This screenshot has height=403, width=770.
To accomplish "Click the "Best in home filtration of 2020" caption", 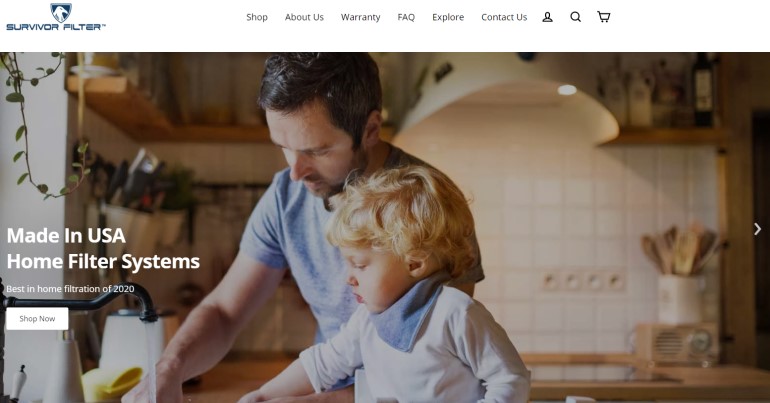I will tap(70, 289).
